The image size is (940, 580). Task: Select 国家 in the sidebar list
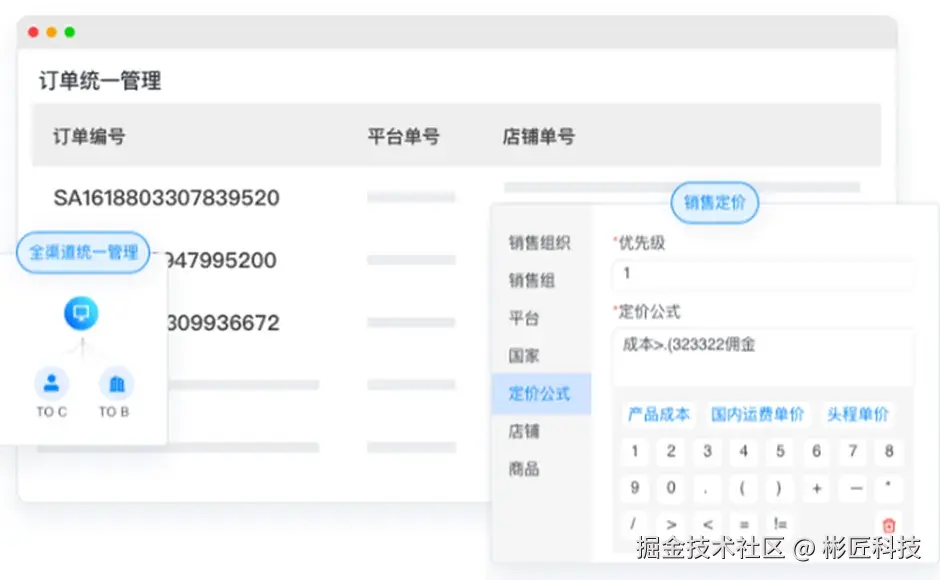(x=526, y=357)
